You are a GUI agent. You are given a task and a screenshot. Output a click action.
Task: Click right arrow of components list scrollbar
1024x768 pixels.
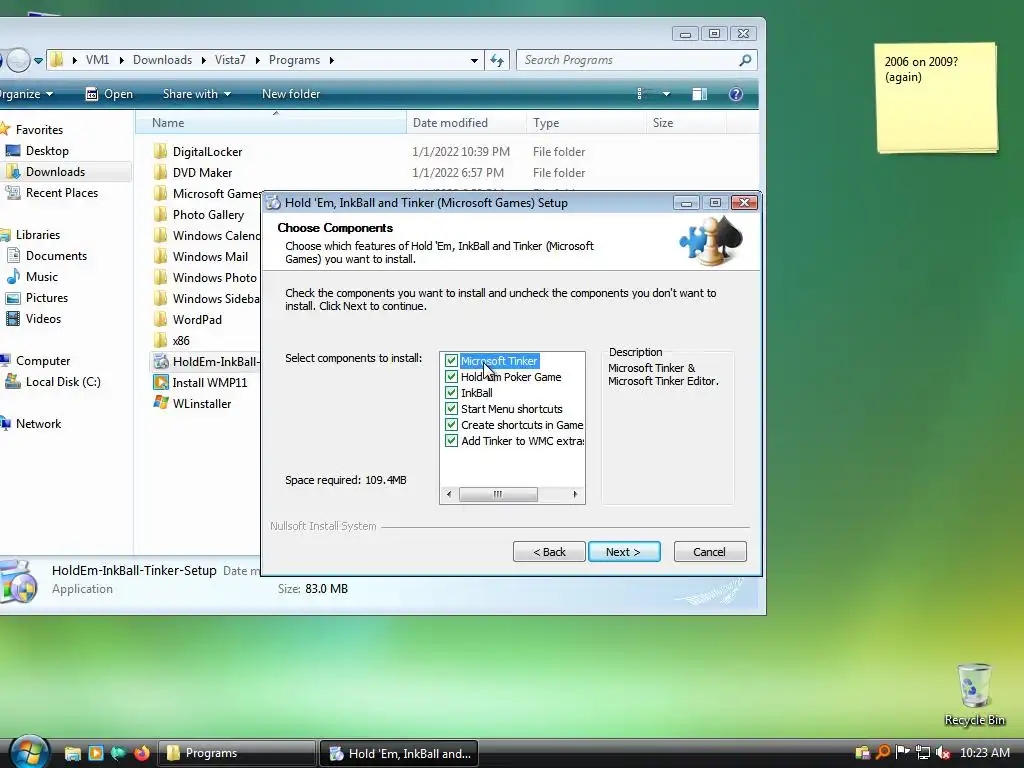575,494
